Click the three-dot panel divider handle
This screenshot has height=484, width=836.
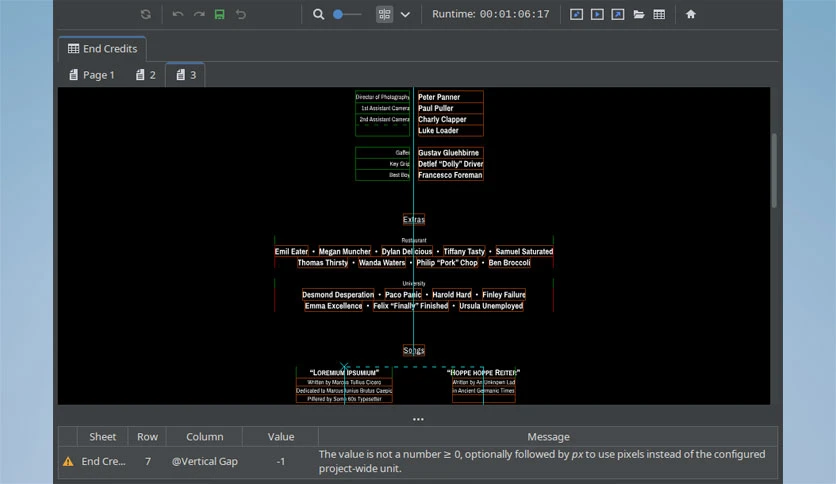tap(418, 420)
